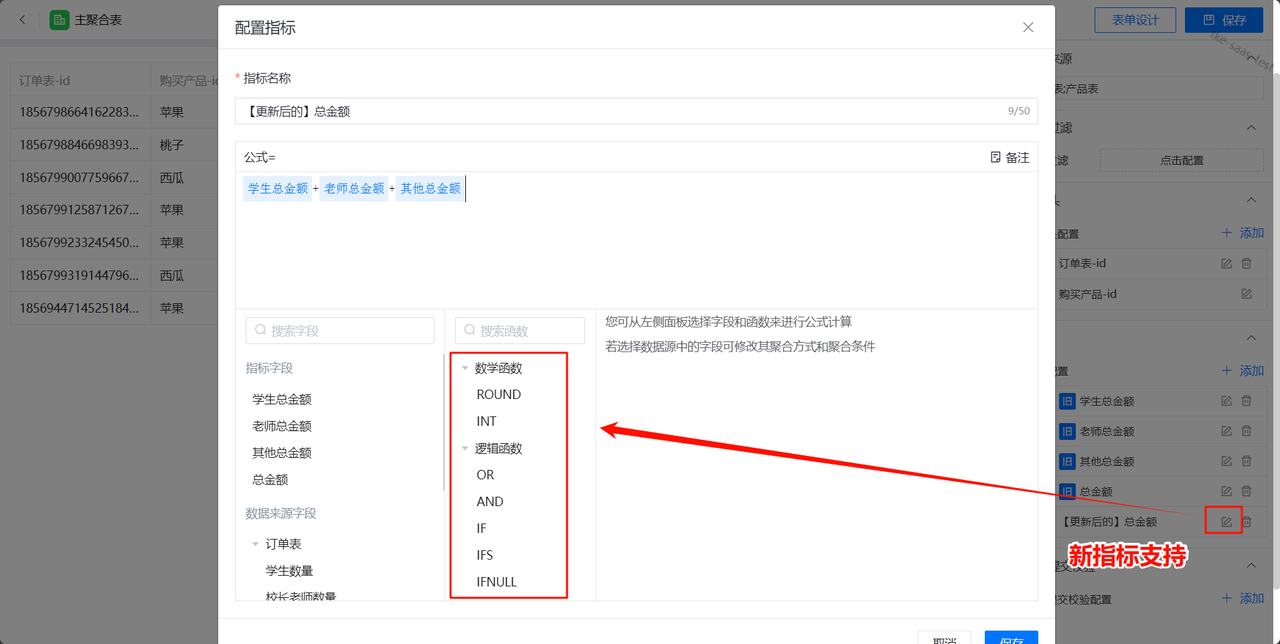Collapse the 数学函数 function group
Screen dimensions: 1280x644
[x=465, y=368]
